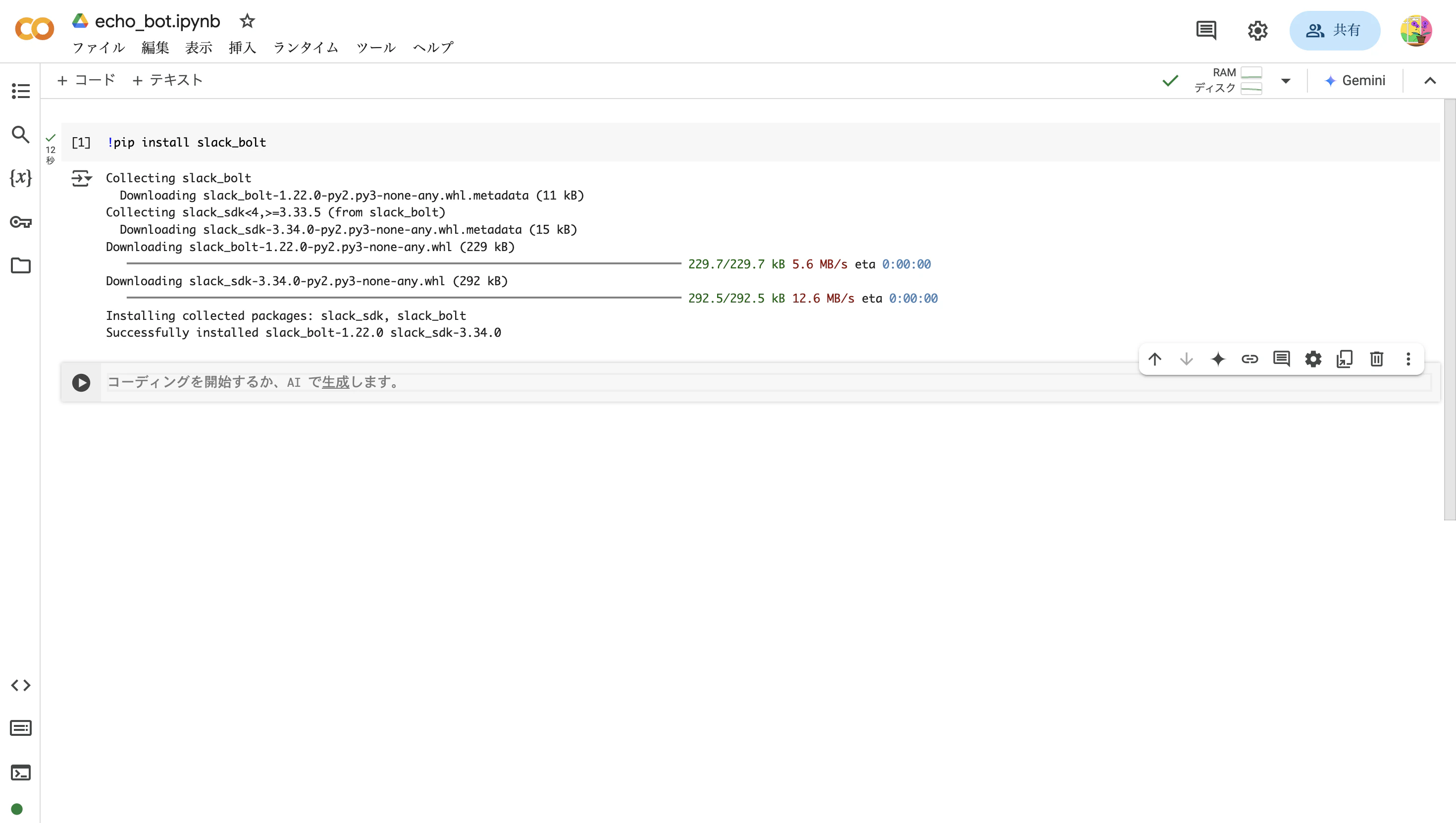1456x823 pixels.
Task: Add a new text cell with テキスト
Action: coord(167,80)
